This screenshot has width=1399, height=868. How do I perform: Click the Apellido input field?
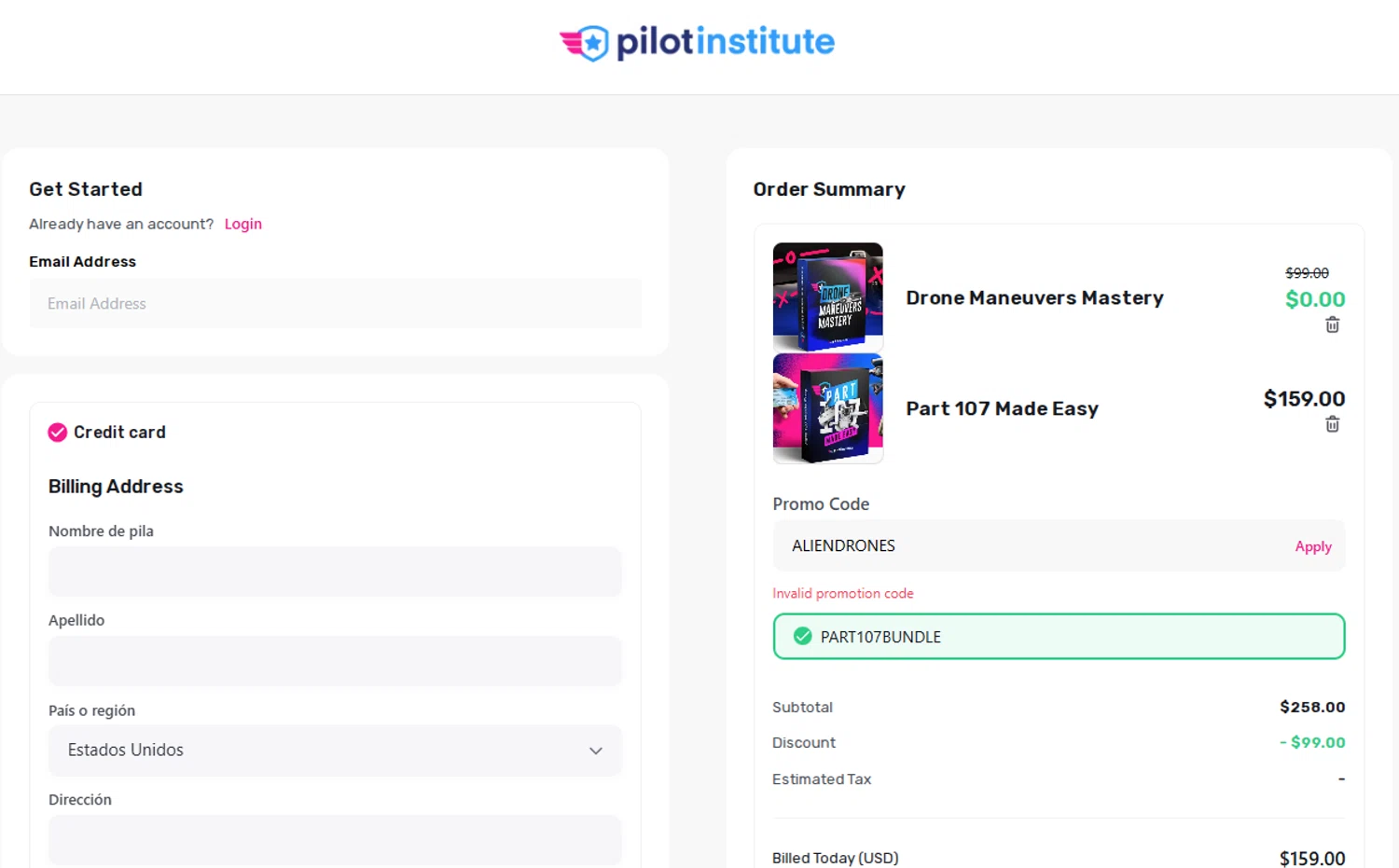pos(335,661)
